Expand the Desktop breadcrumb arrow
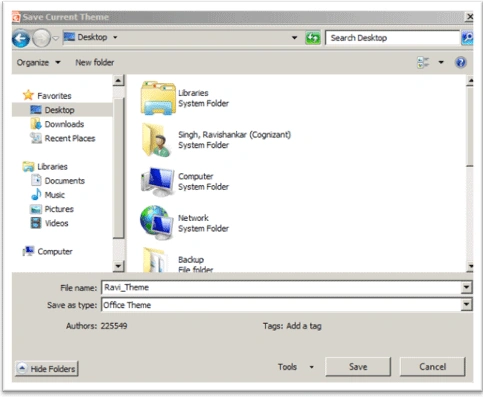The height and width of the screenshot is (397, 483). 115,37
